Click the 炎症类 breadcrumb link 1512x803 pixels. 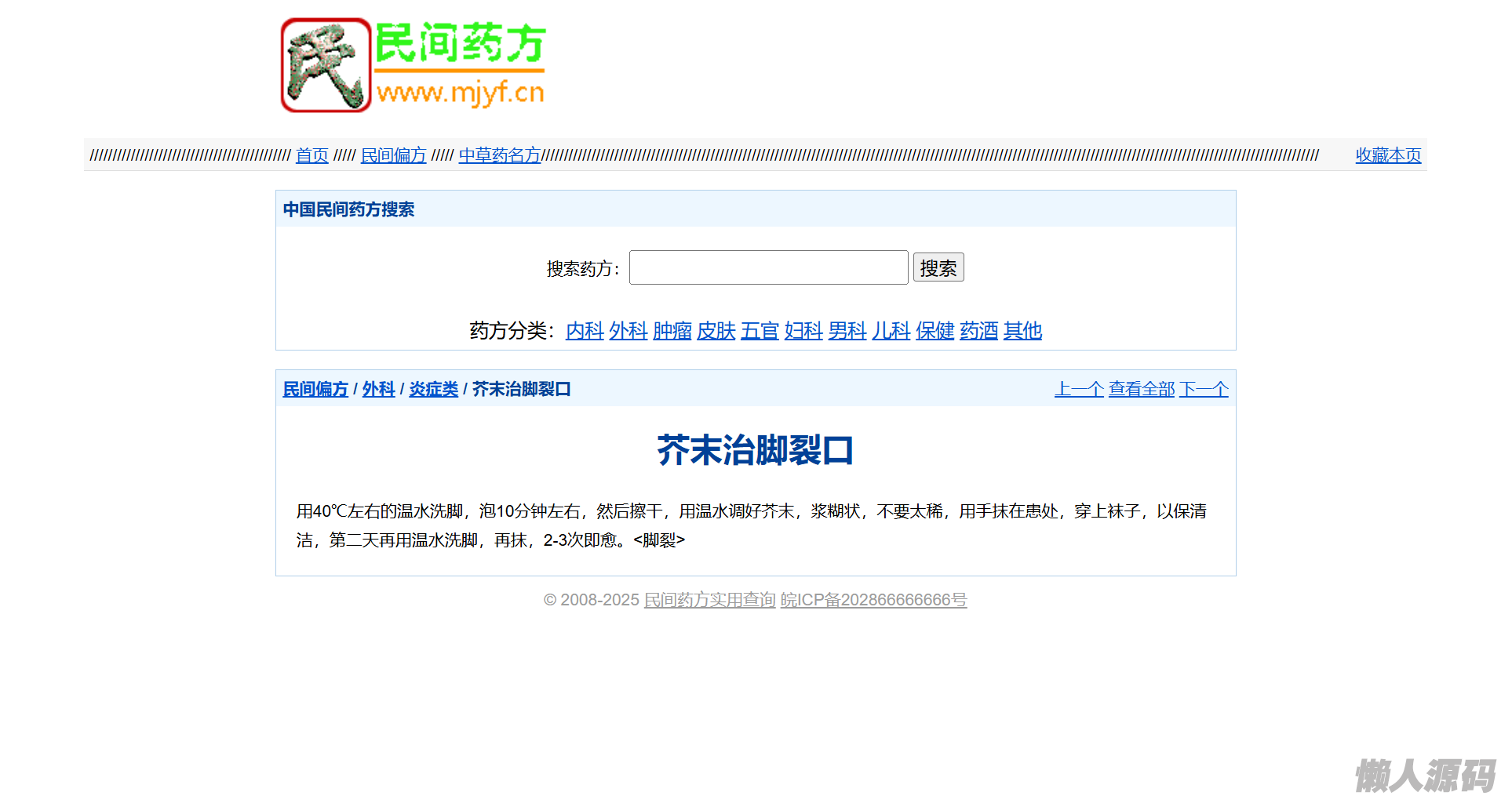pos(433,389)
